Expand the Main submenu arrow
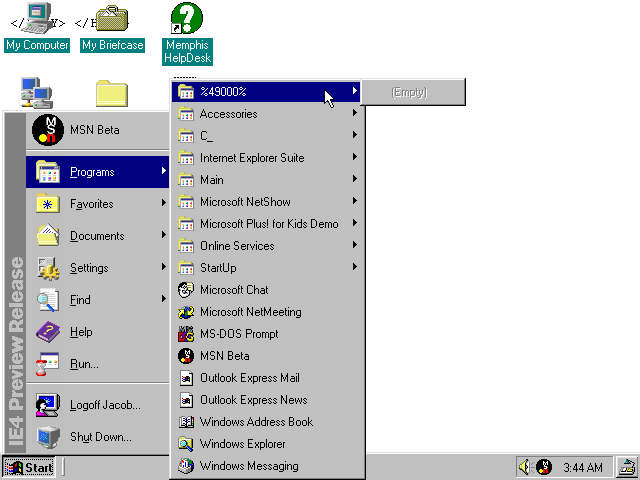Screen dimensions: 640x480 pyautogui.click(x=355, y=179)
